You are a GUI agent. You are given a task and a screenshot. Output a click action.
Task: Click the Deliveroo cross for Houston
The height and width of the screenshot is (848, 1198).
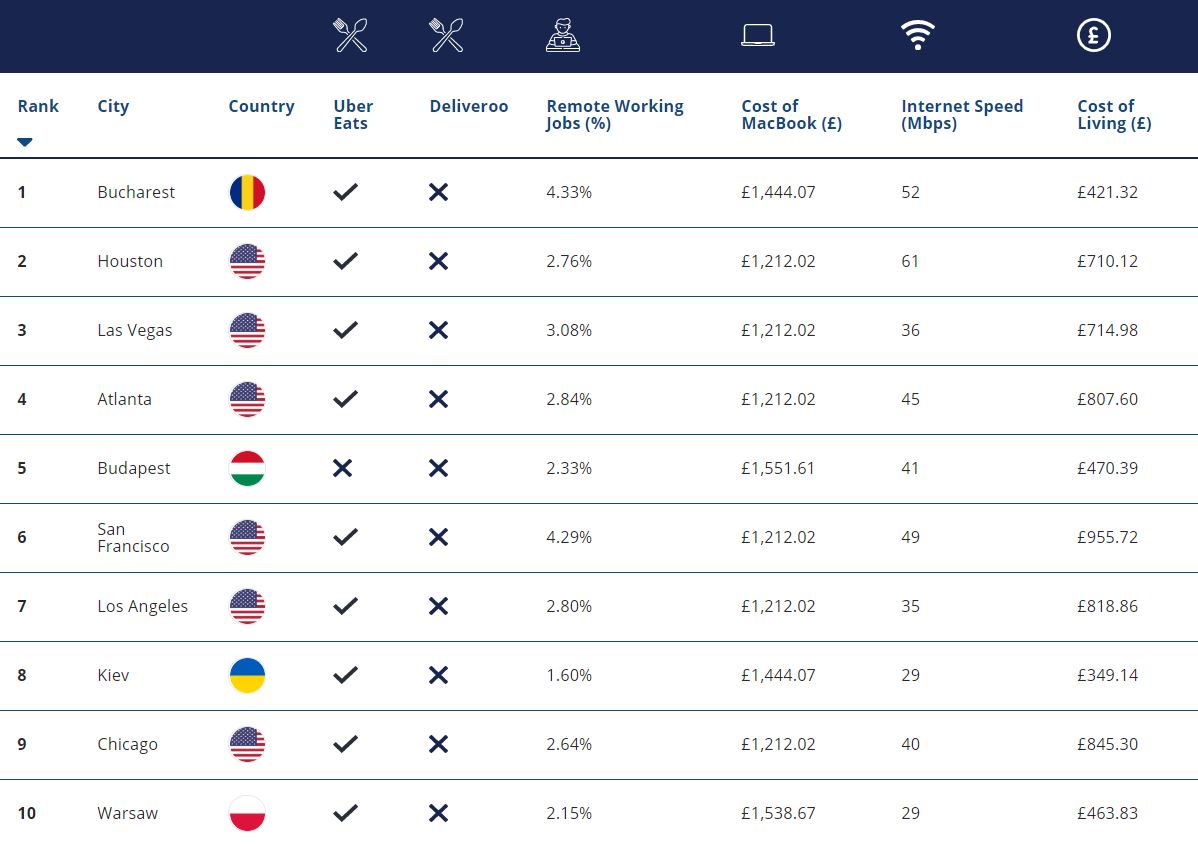(438, 261)
